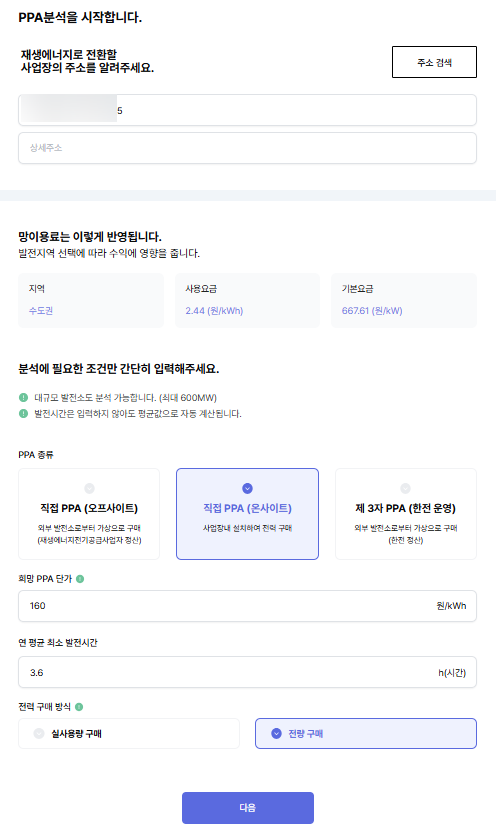Focus the 상세주소 detail address field
Image resolution: width=496 pixels, height=831 pixels.
[x=247, y=148]
